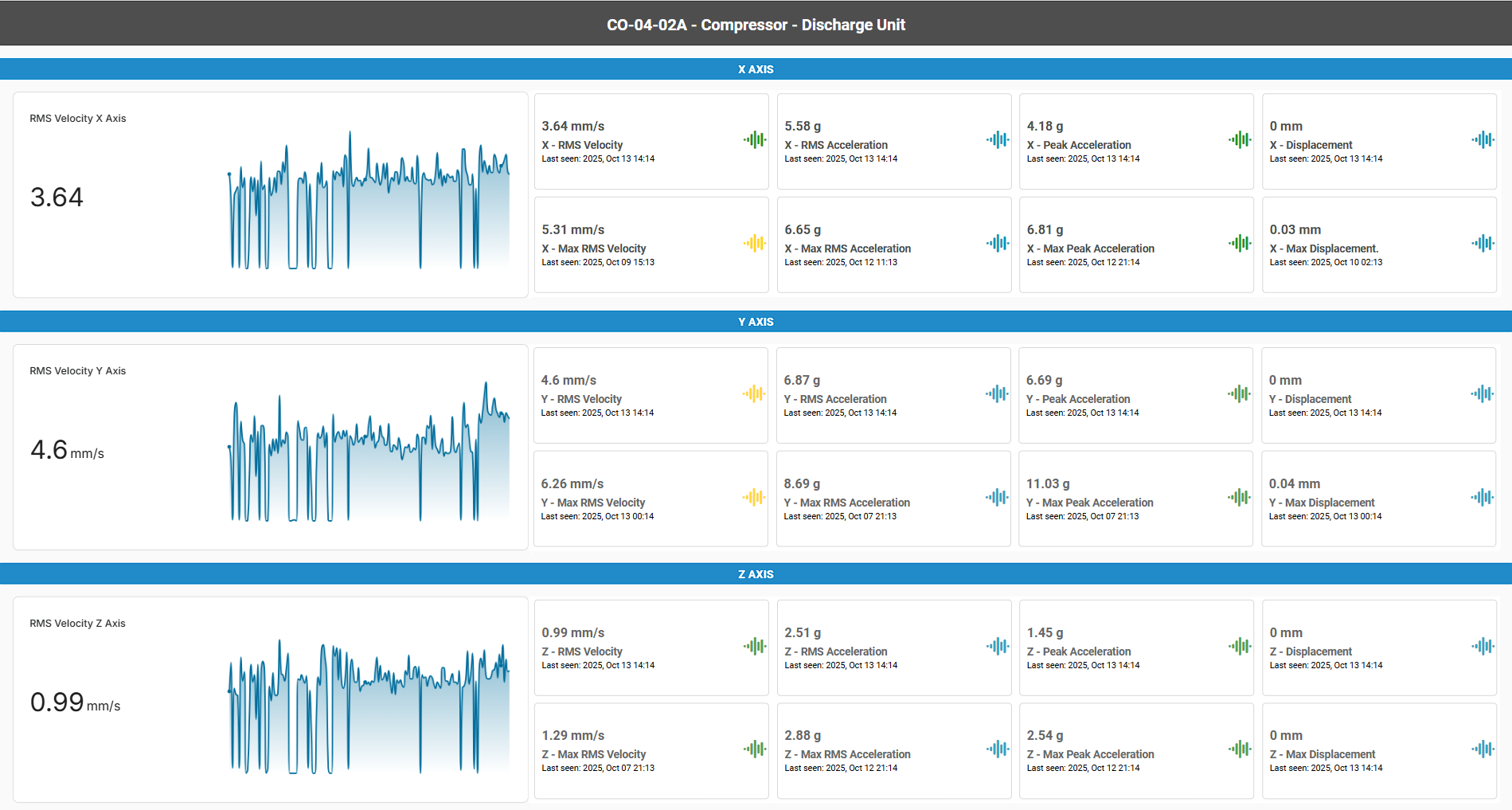Click the waveform icon beside Z - RMS Acceleration
The height and width of the screenshot is (810, 1512).
(997, 646)
